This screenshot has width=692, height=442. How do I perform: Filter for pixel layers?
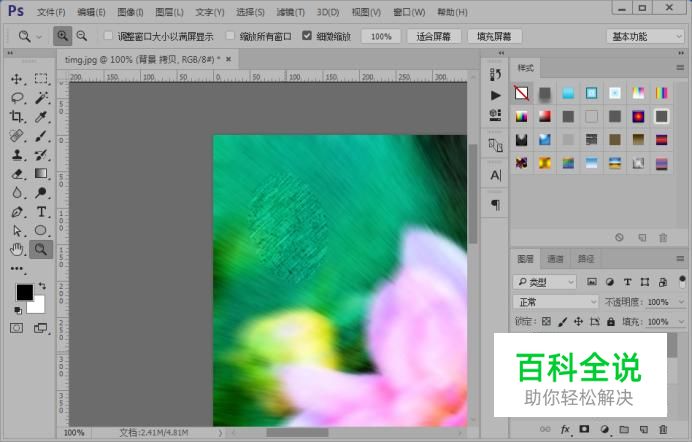tap(592, 282)
